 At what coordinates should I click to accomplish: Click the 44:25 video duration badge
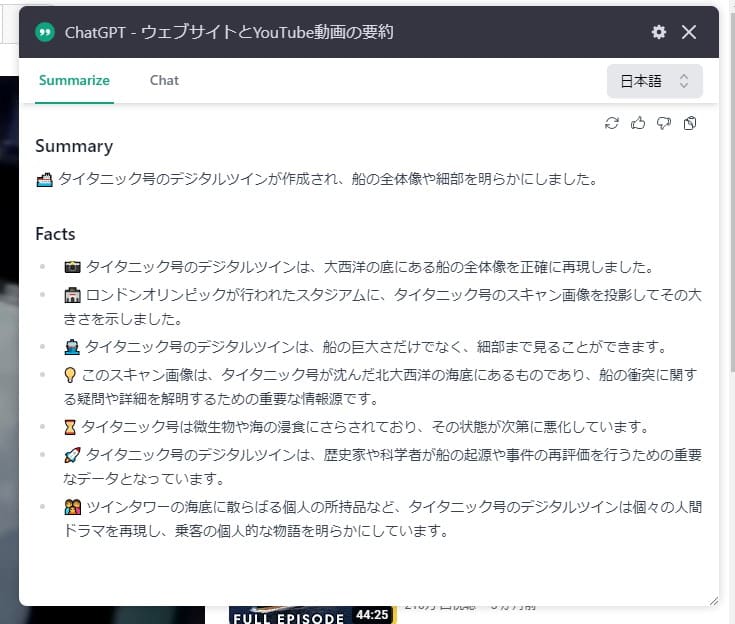[x=372, y=615]
